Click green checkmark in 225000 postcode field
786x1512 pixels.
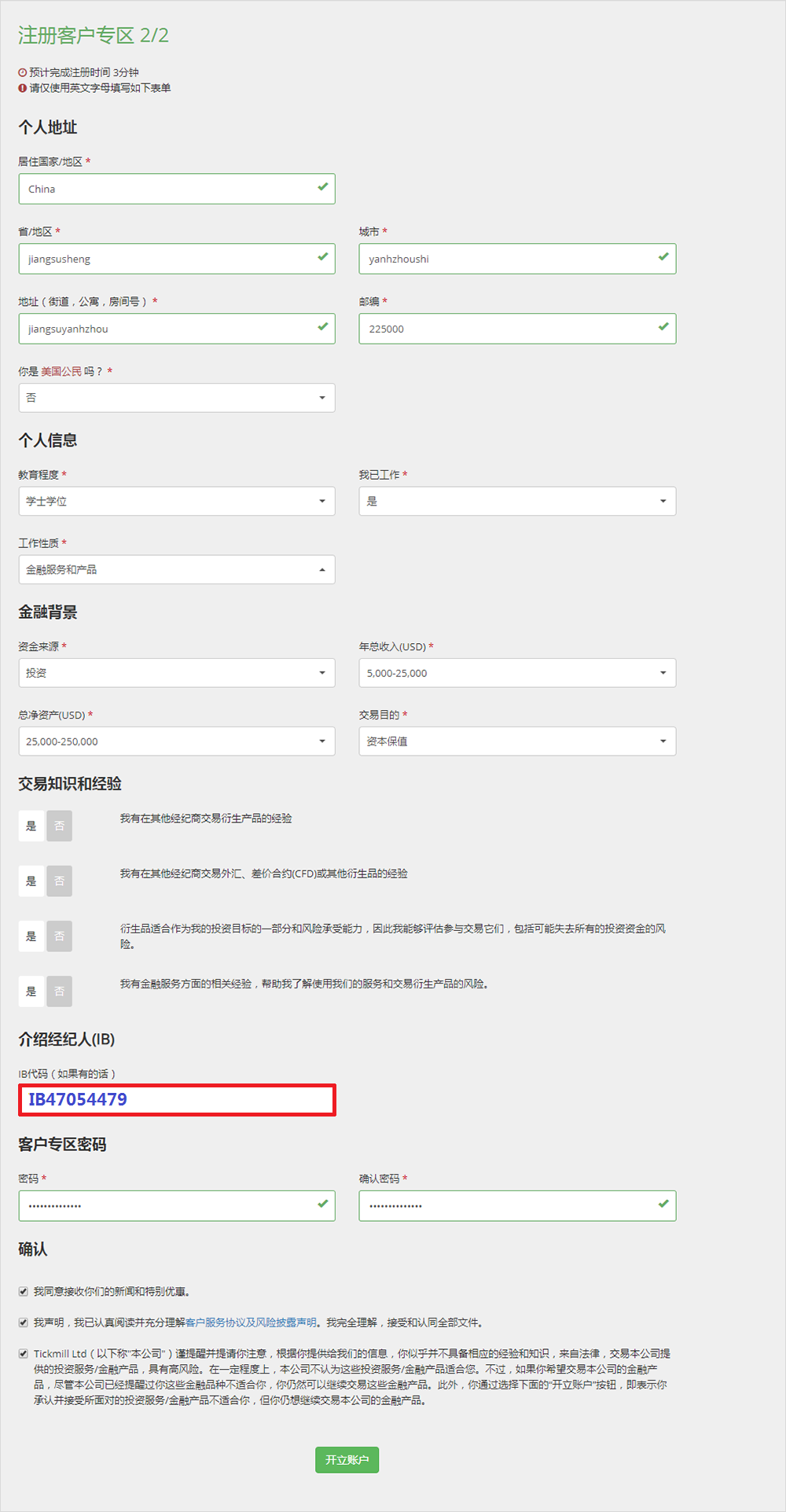pos(663,327)
